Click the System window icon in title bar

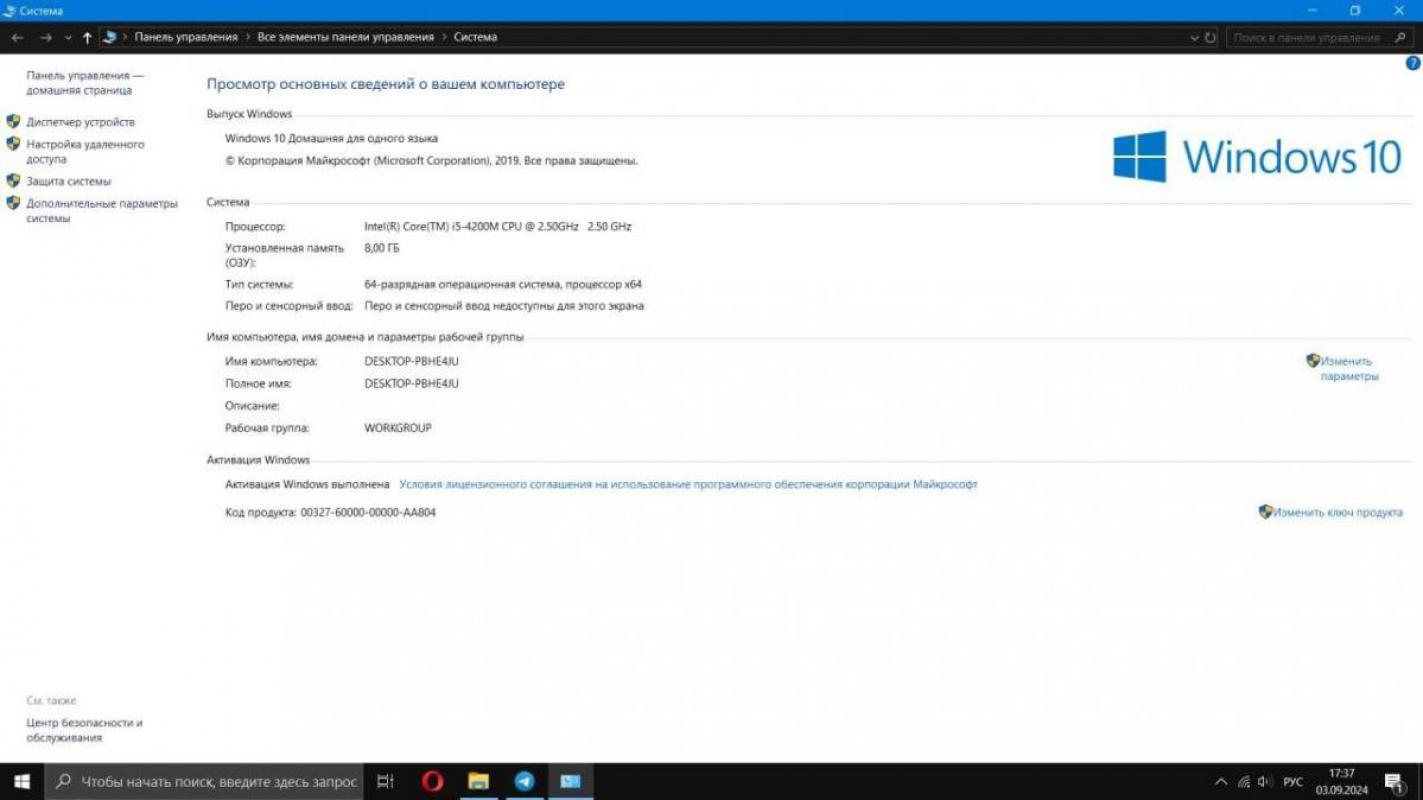10,10
